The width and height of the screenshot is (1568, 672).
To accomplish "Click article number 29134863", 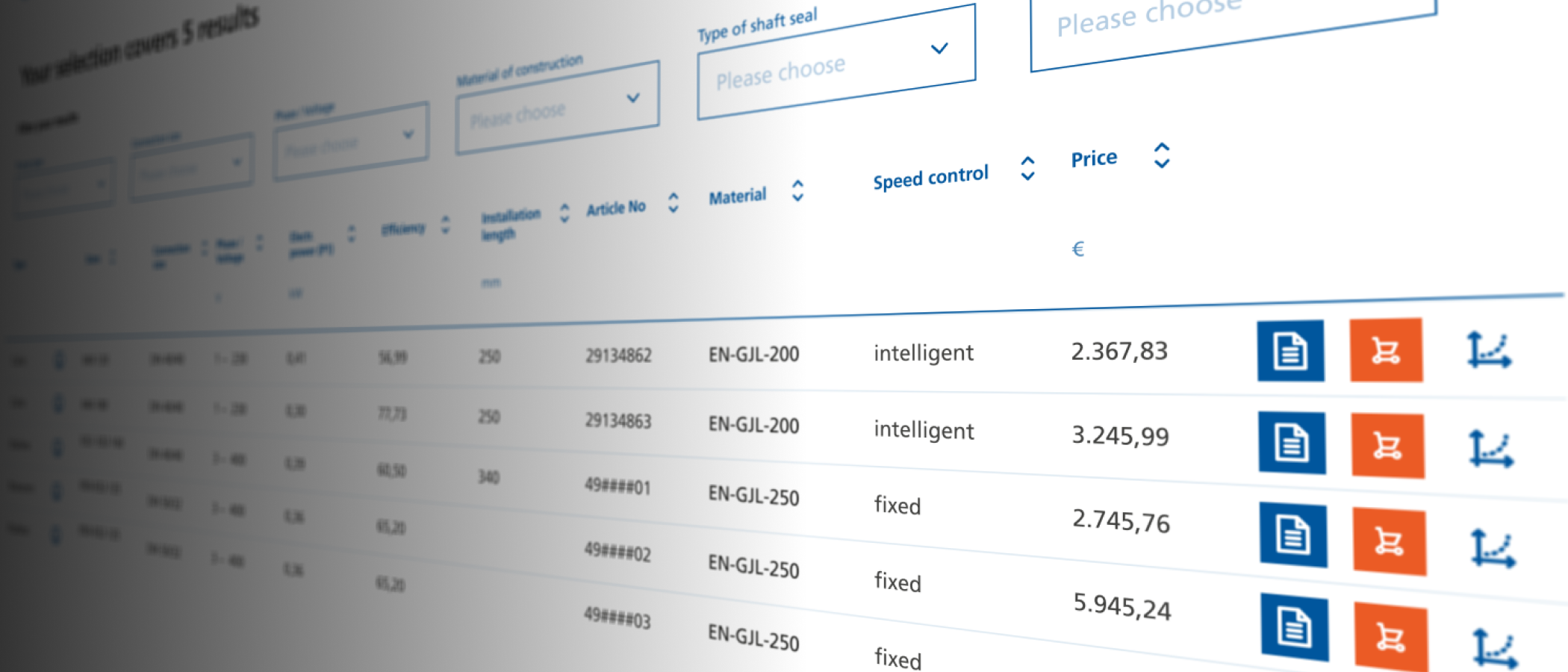I will tap(618, 421).
